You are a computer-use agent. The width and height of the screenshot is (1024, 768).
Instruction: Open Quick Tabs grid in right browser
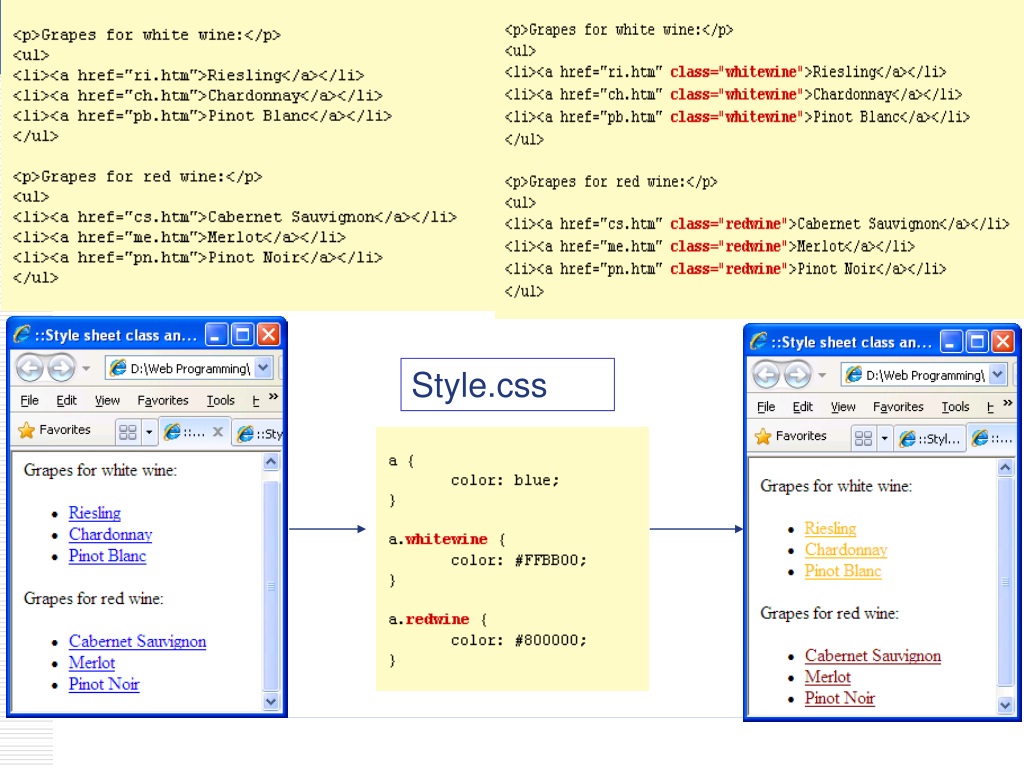click(x=863, y=438)
